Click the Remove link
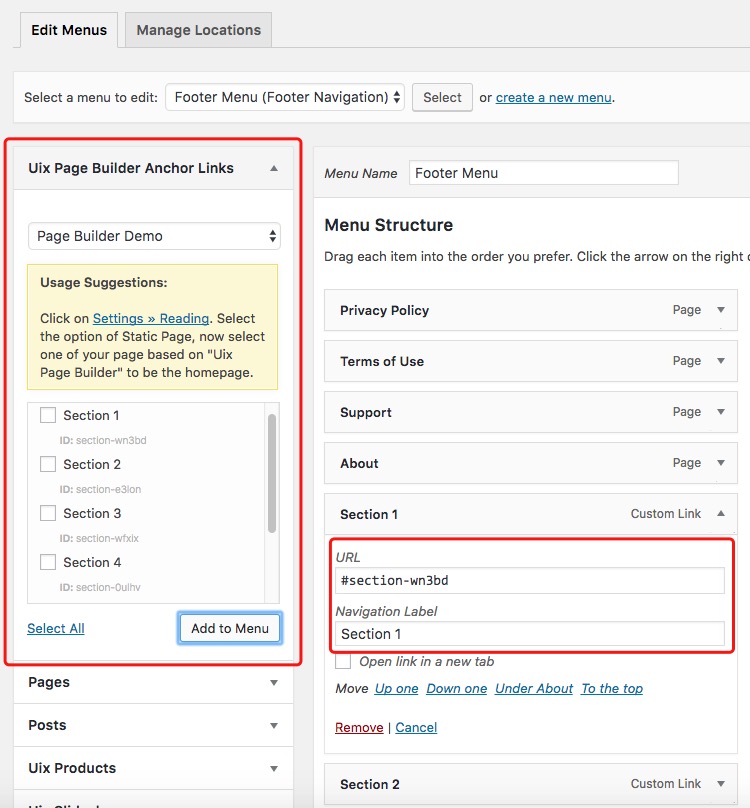This screenshot has width=750, height=808. tap(359, 727)
